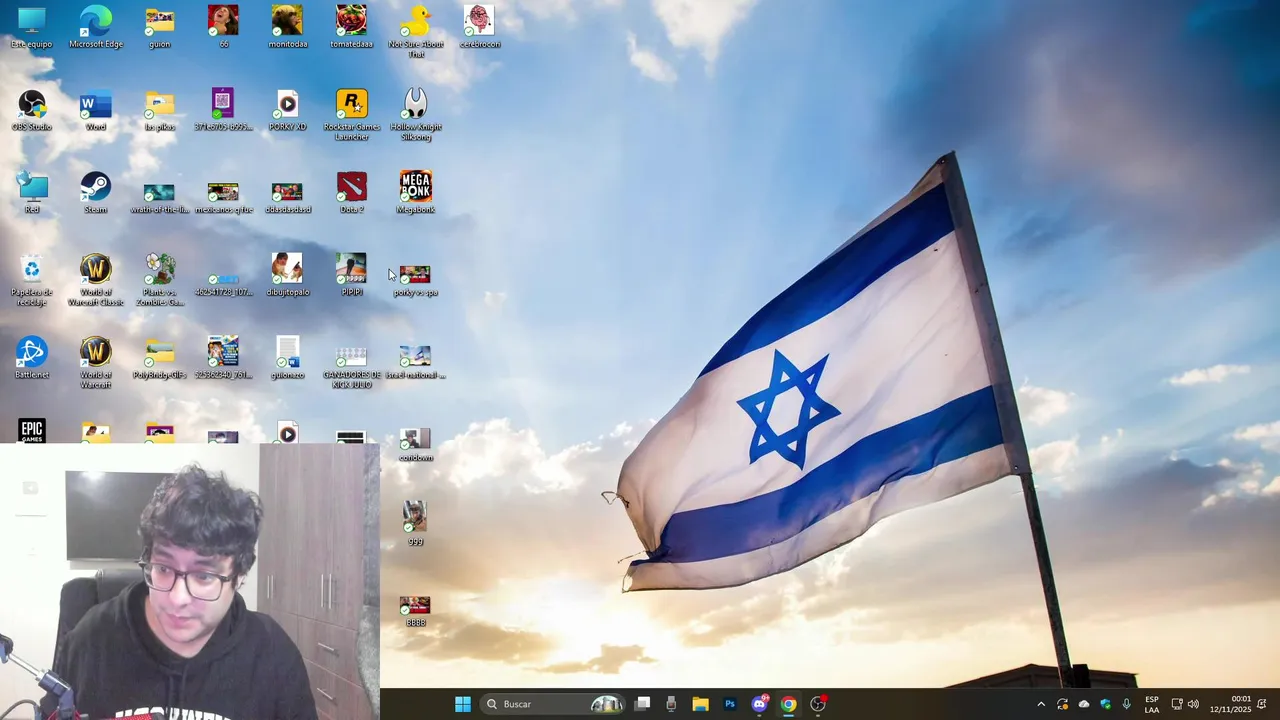This screenshot has width=1280, height=720.
Task: Select World of Warcraft Classic shortcut
Action: 96,279
